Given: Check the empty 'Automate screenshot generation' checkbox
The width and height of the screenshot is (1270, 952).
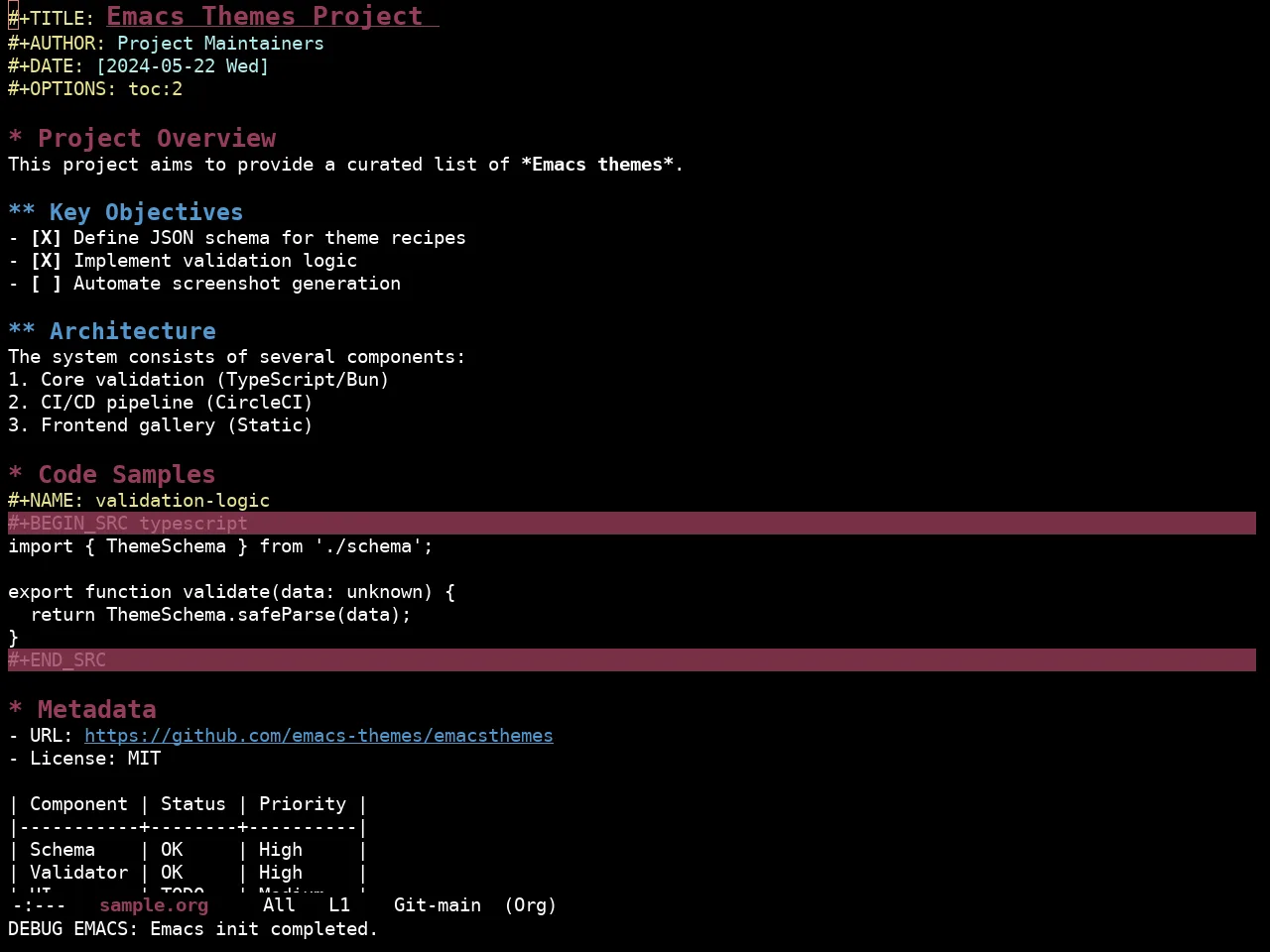Looking at the screenshot, I should tap(46, 284).
